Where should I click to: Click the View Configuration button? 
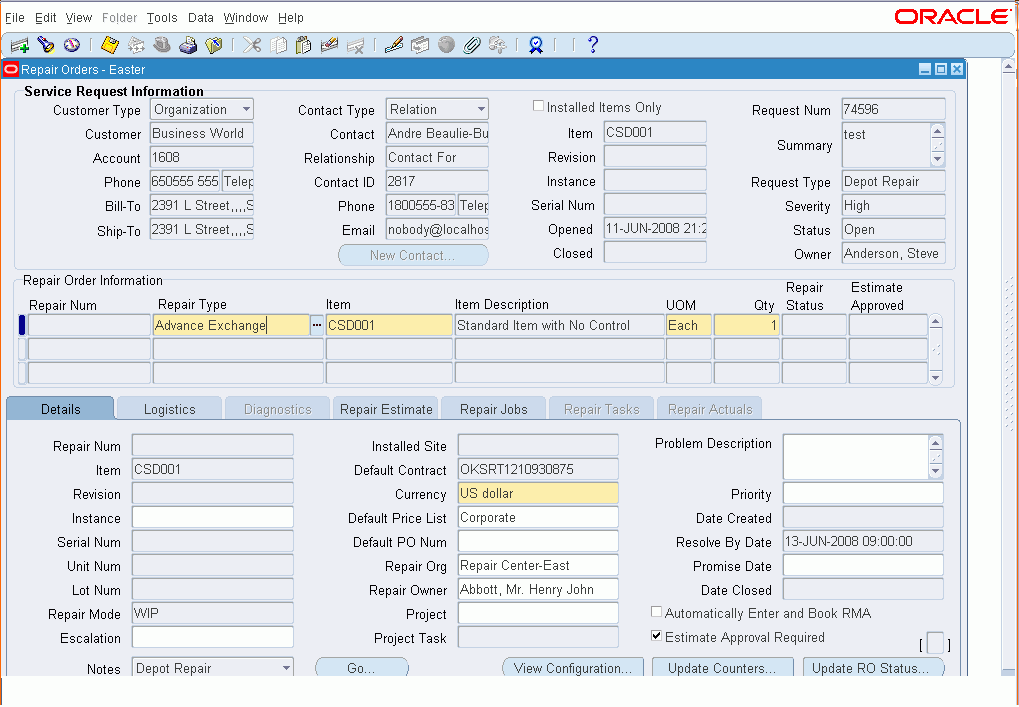coord(573,668)
